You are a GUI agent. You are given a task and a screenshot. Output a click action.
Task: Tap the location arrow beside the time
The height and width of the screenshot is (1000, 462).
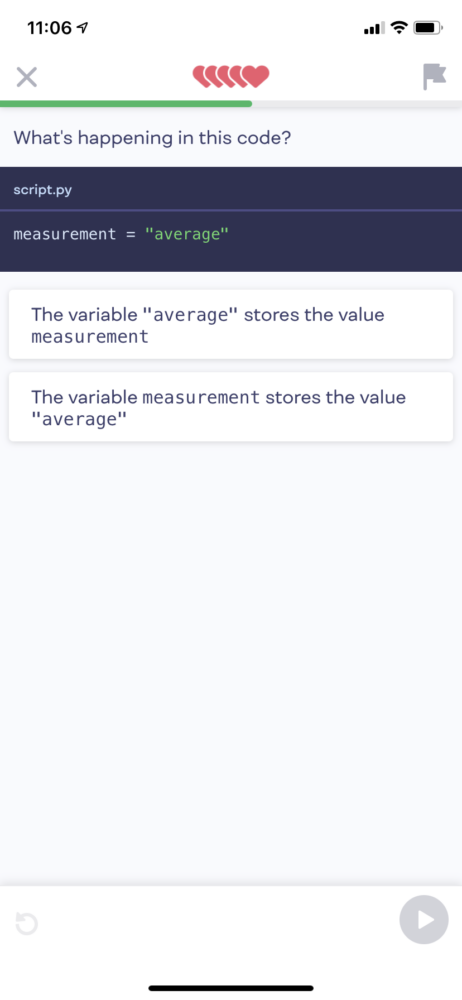pos(82,27)
